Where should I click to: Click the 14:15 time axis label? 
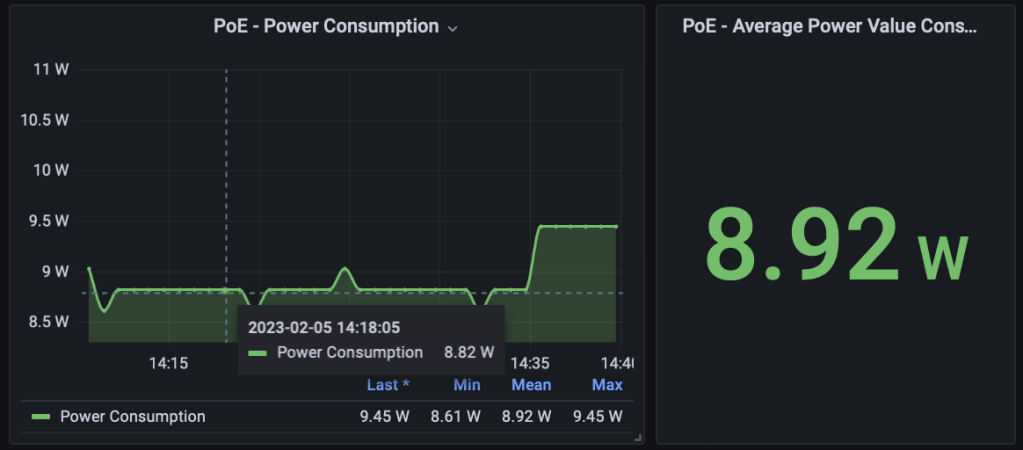[x=168, y=362]
